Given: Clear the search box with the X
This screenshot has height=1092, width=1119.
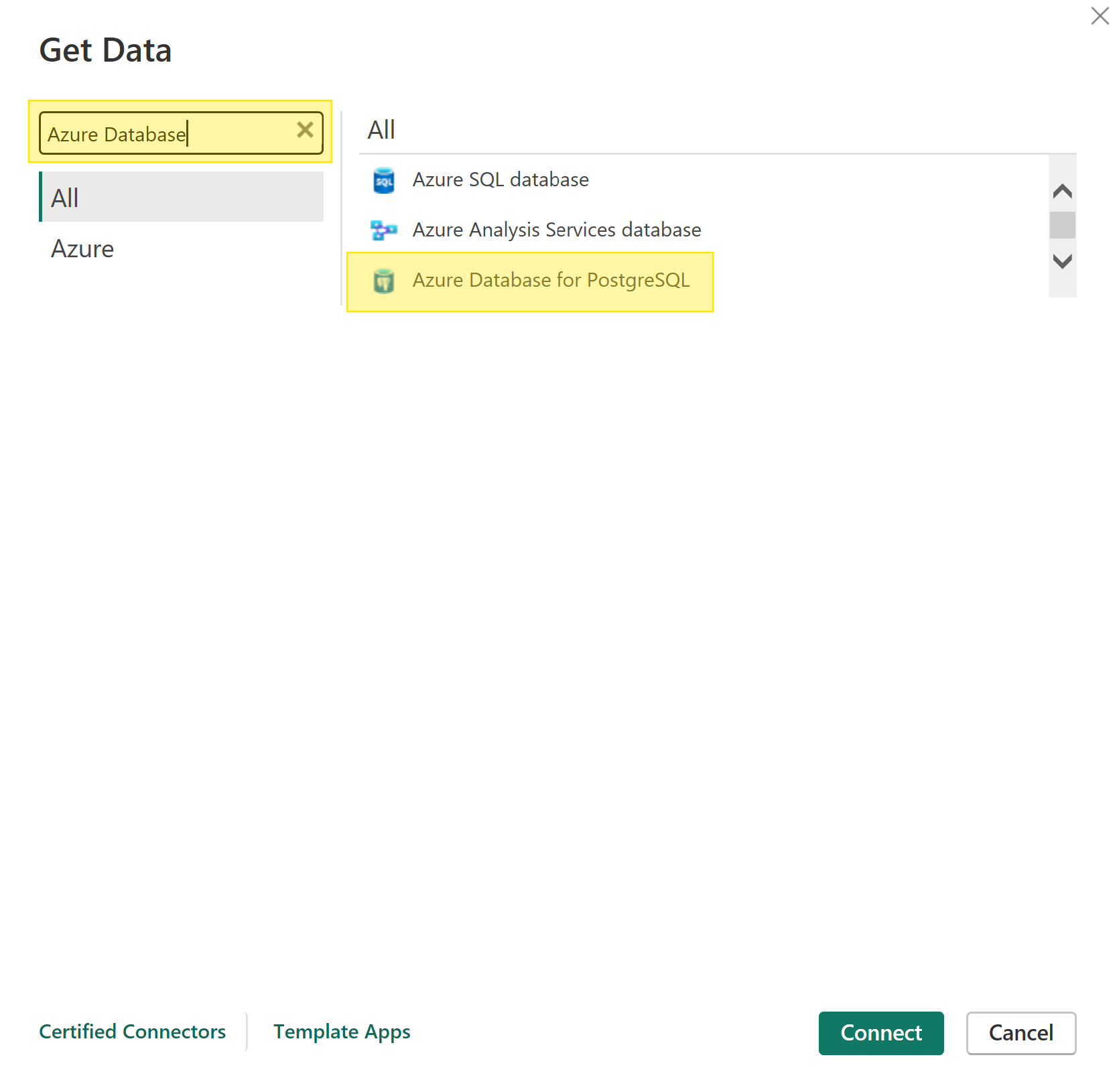Looking at the screenshot, I should pos(305,130).
